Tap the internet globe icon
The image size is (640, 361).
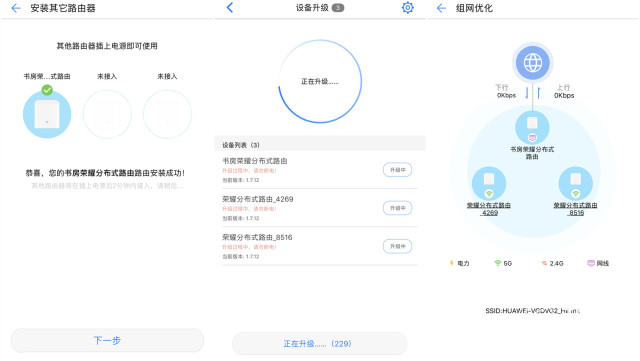click(x=533, y=63)
